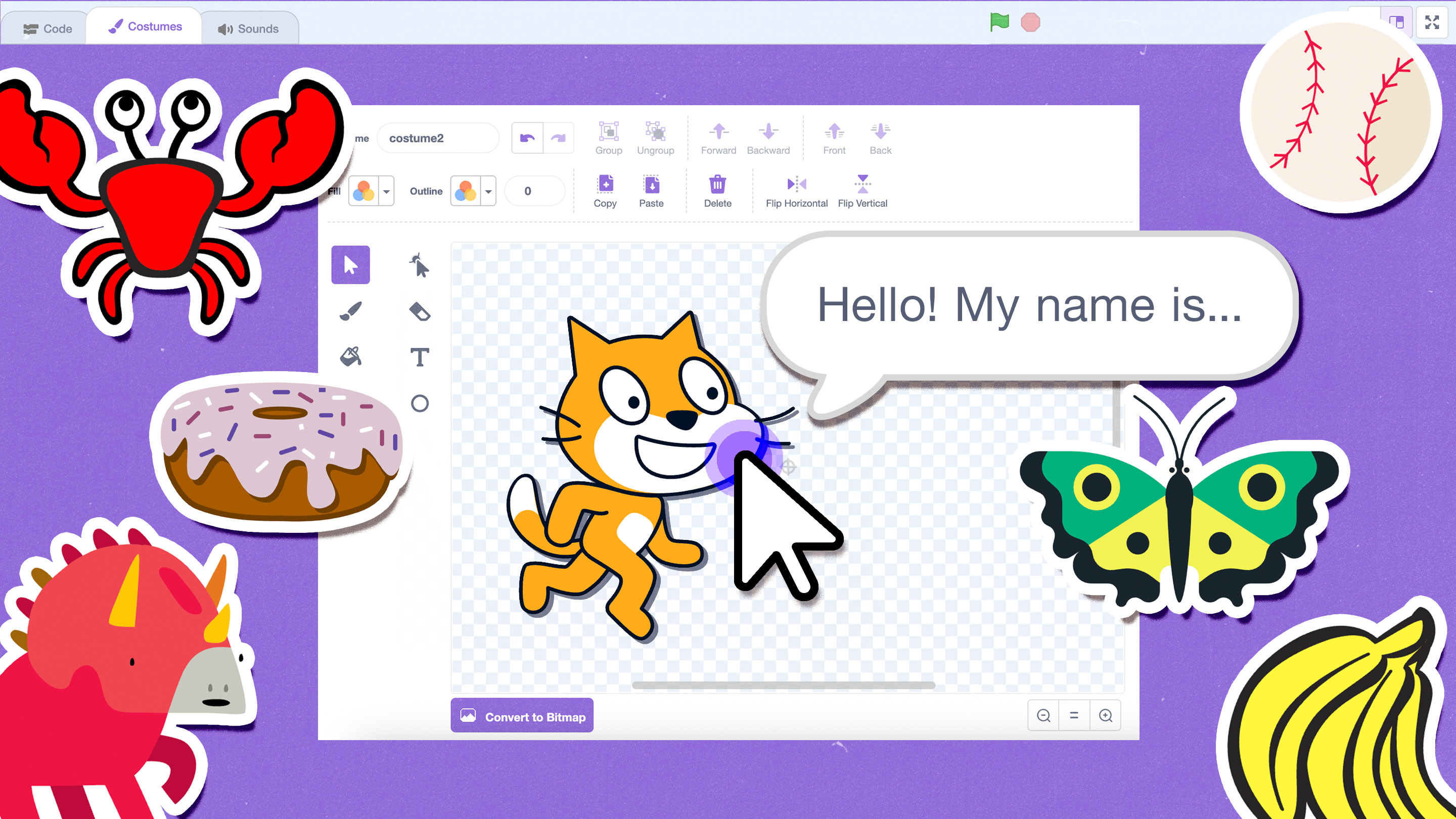Click the costume2 name field
Screen dimensions: 1456x819
tap(438, 138)
